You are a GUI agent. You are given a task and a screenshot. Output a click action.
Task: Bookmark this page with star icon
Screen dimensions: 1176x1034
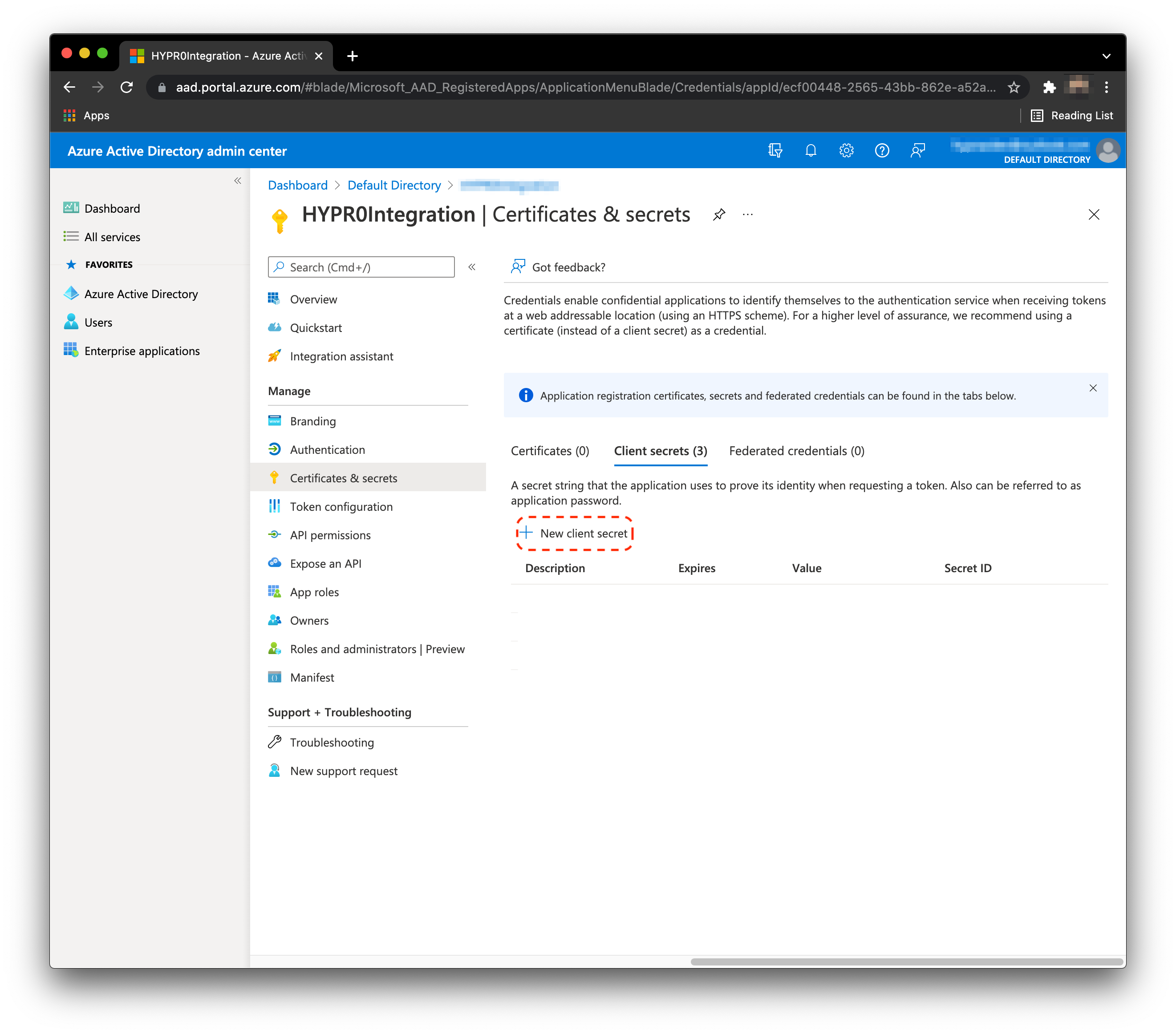pyautogui.click(x=1014, y=87)
